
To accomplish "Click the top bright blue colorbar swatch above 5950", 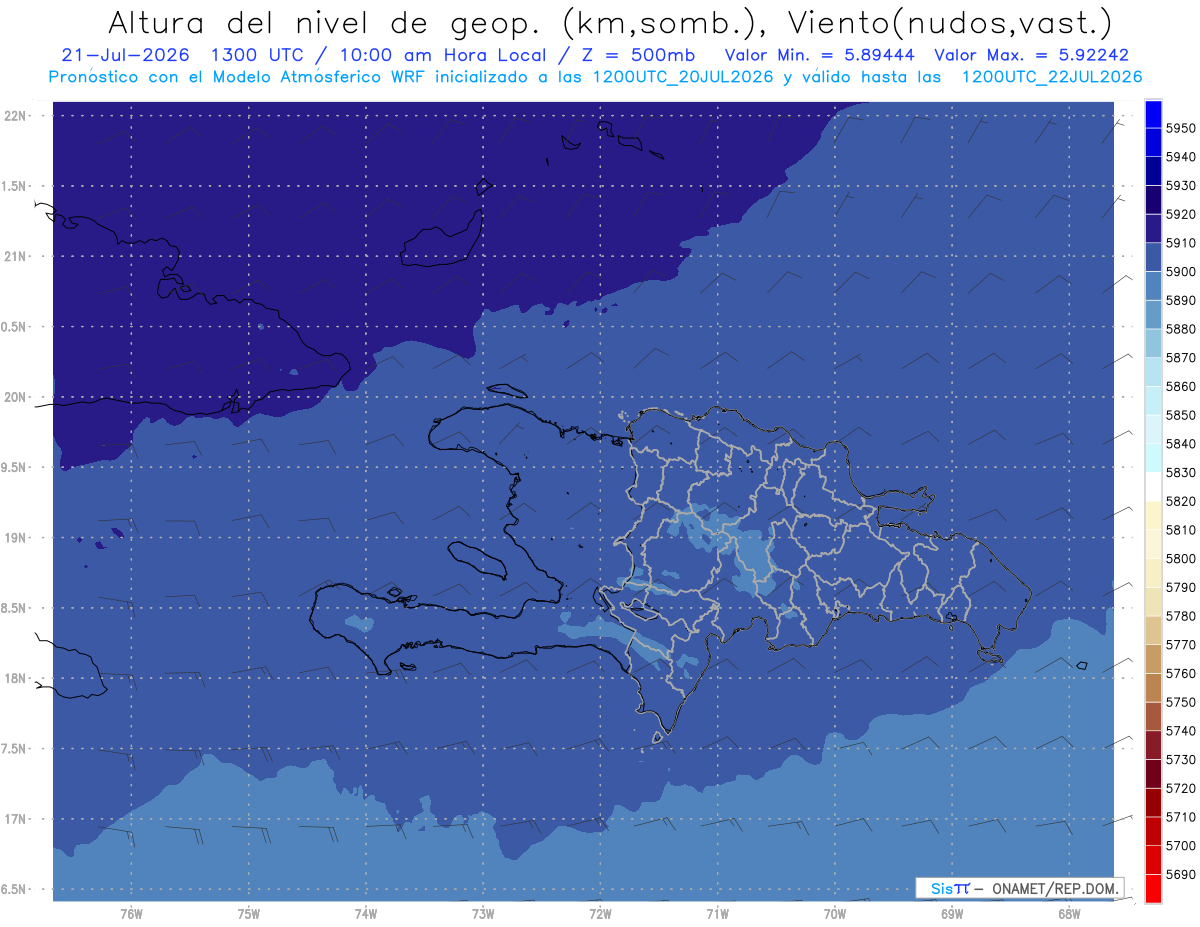I will pos(1153,114).
